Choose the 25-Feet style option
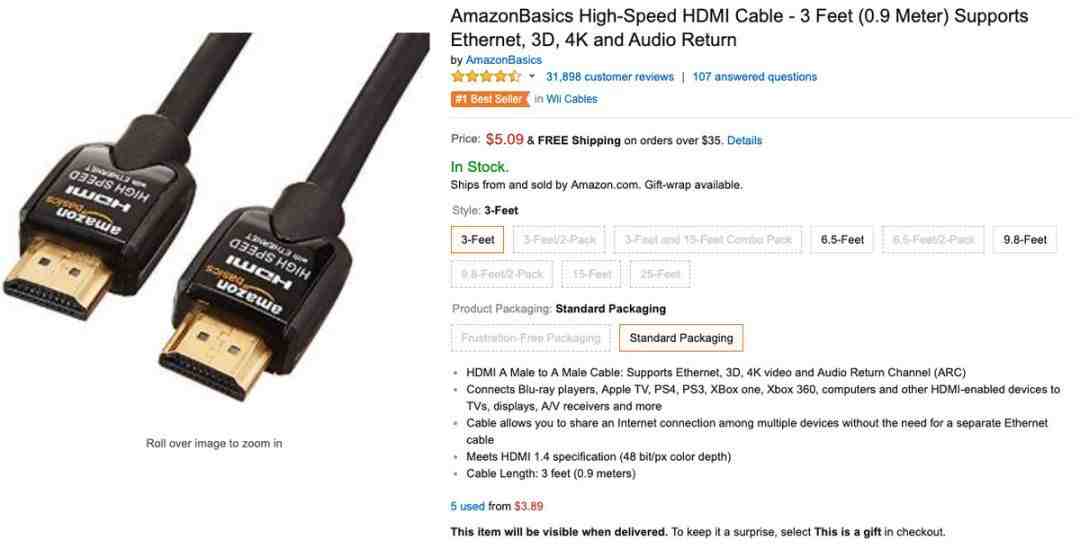1080x550 pixels. [x=660, y=274]
